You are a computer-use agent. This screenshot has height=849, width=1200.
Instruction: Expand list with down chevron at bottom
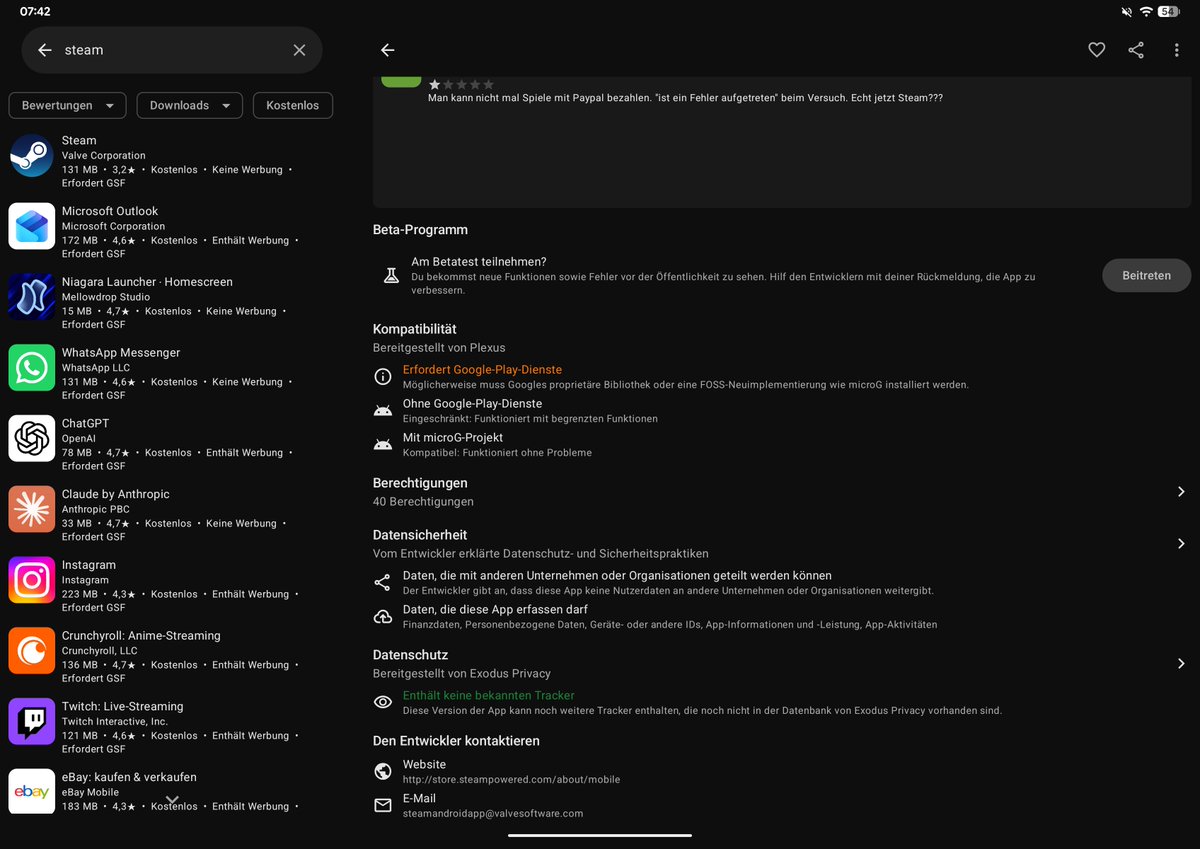point(172,800)
